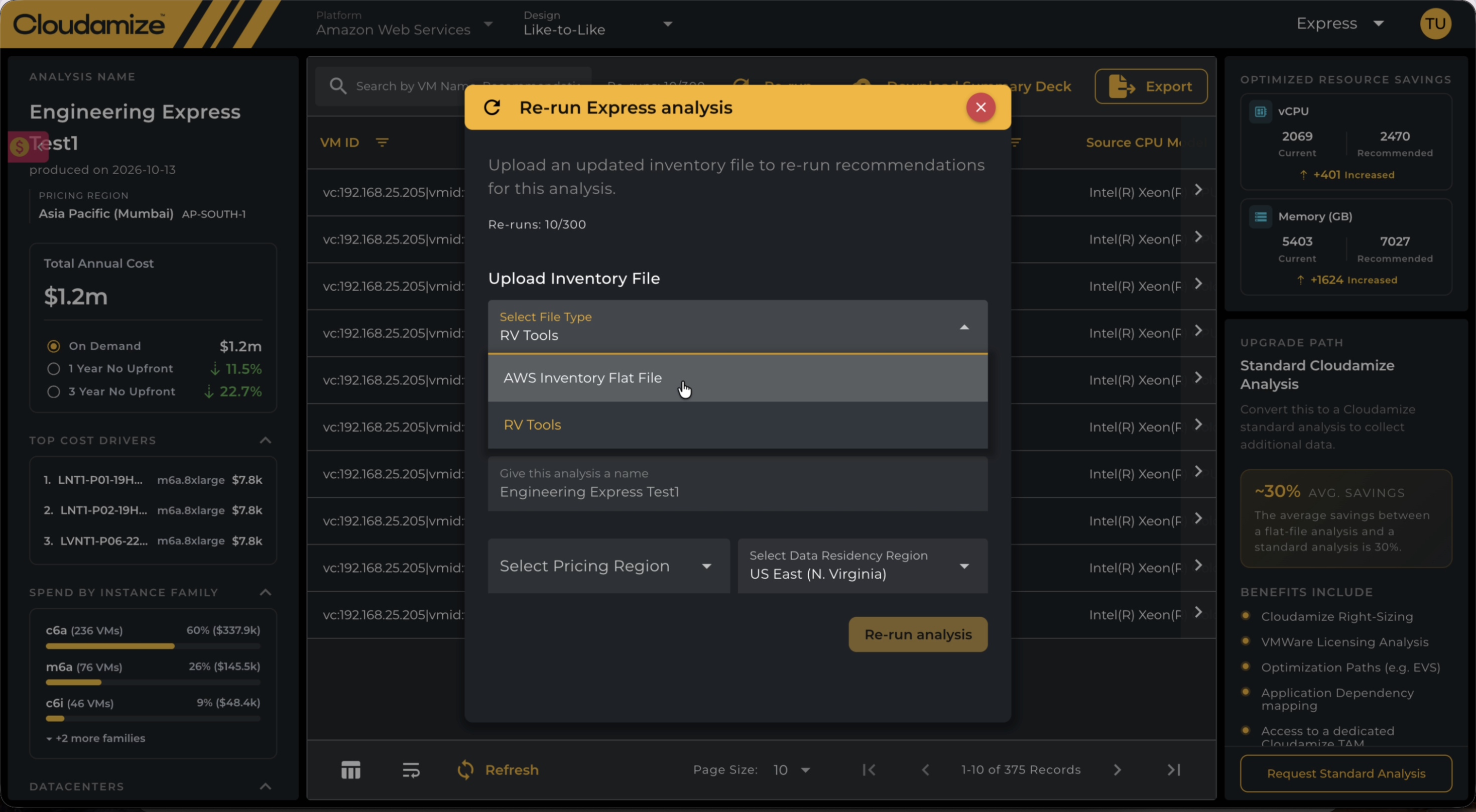1476x812 pixels.
Task: Choose RV Tools from the file type list
Action: [x=737, y=425]
